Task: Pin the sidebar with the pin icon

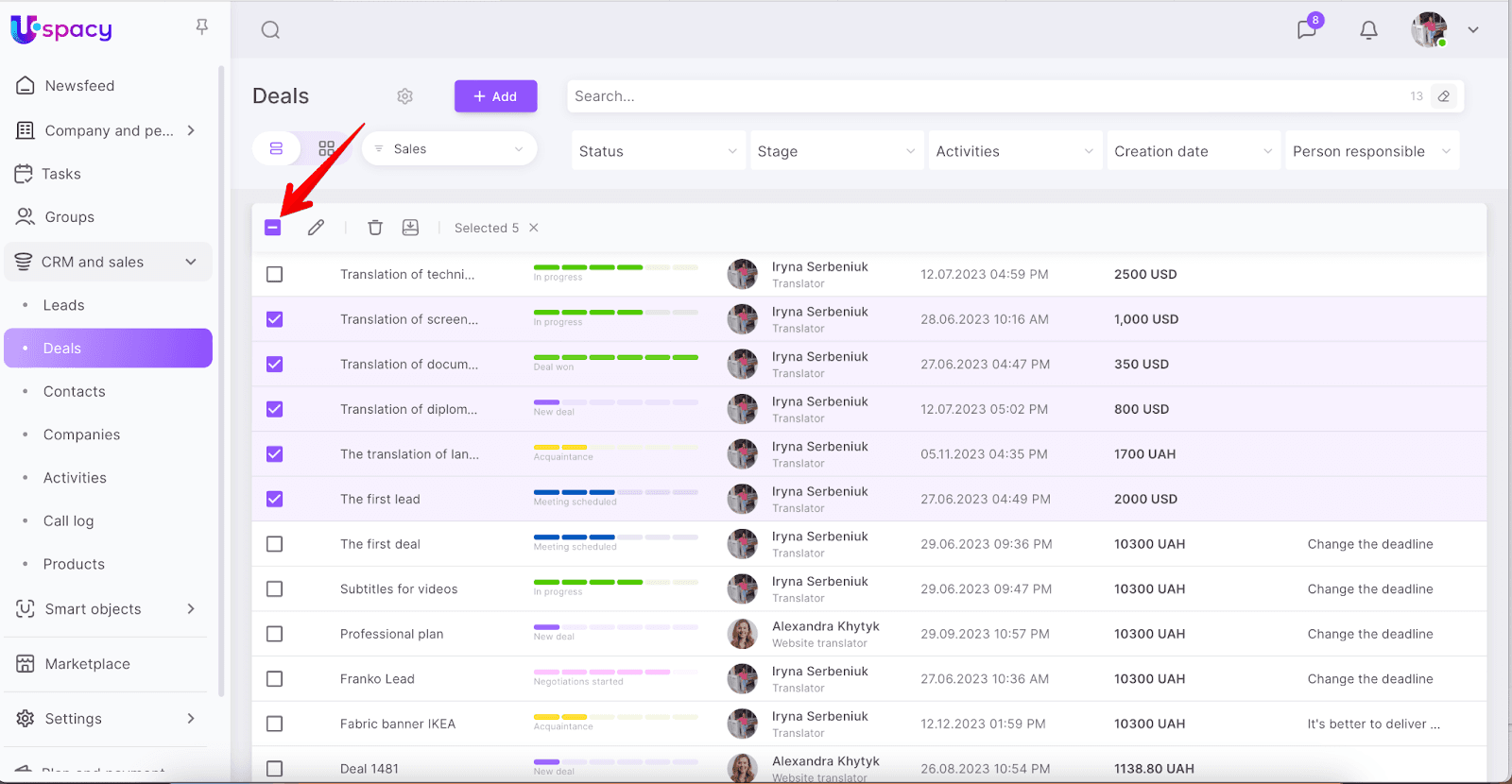Action: click(201, 27)
